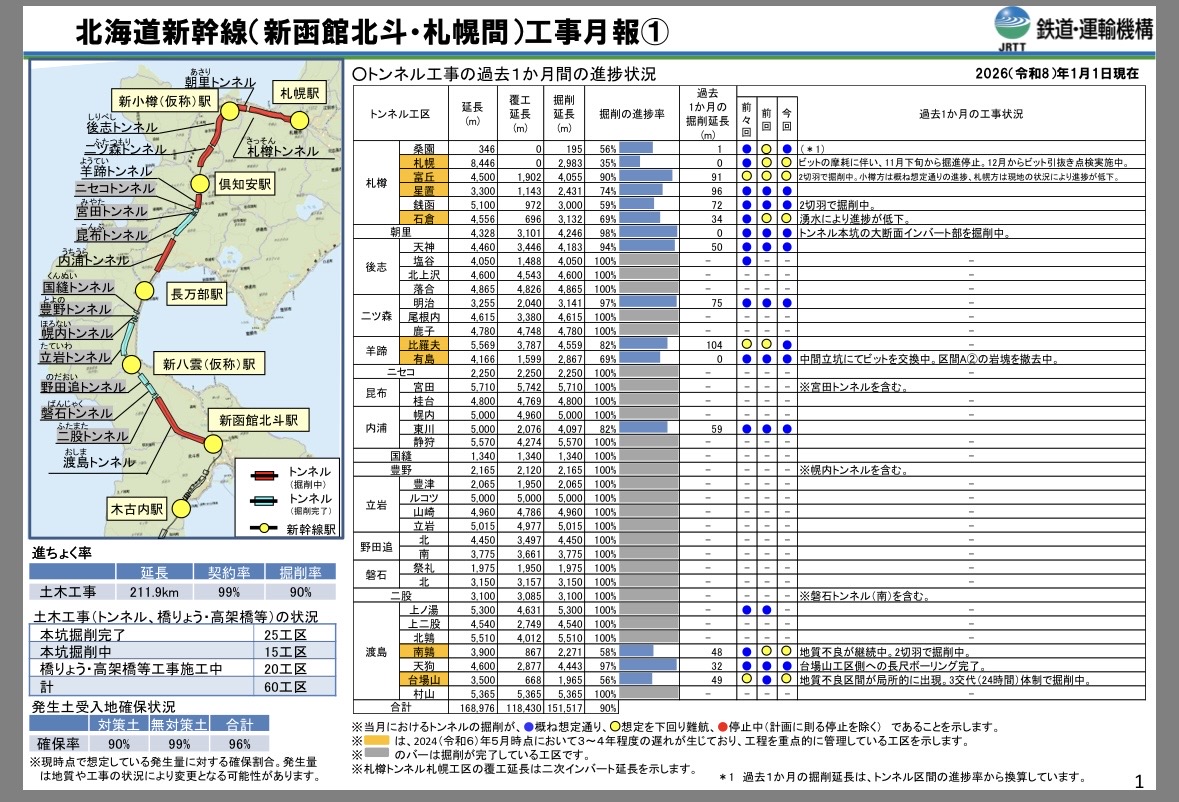Click the yellow station marker beside 木古内駅

[180, 508]
